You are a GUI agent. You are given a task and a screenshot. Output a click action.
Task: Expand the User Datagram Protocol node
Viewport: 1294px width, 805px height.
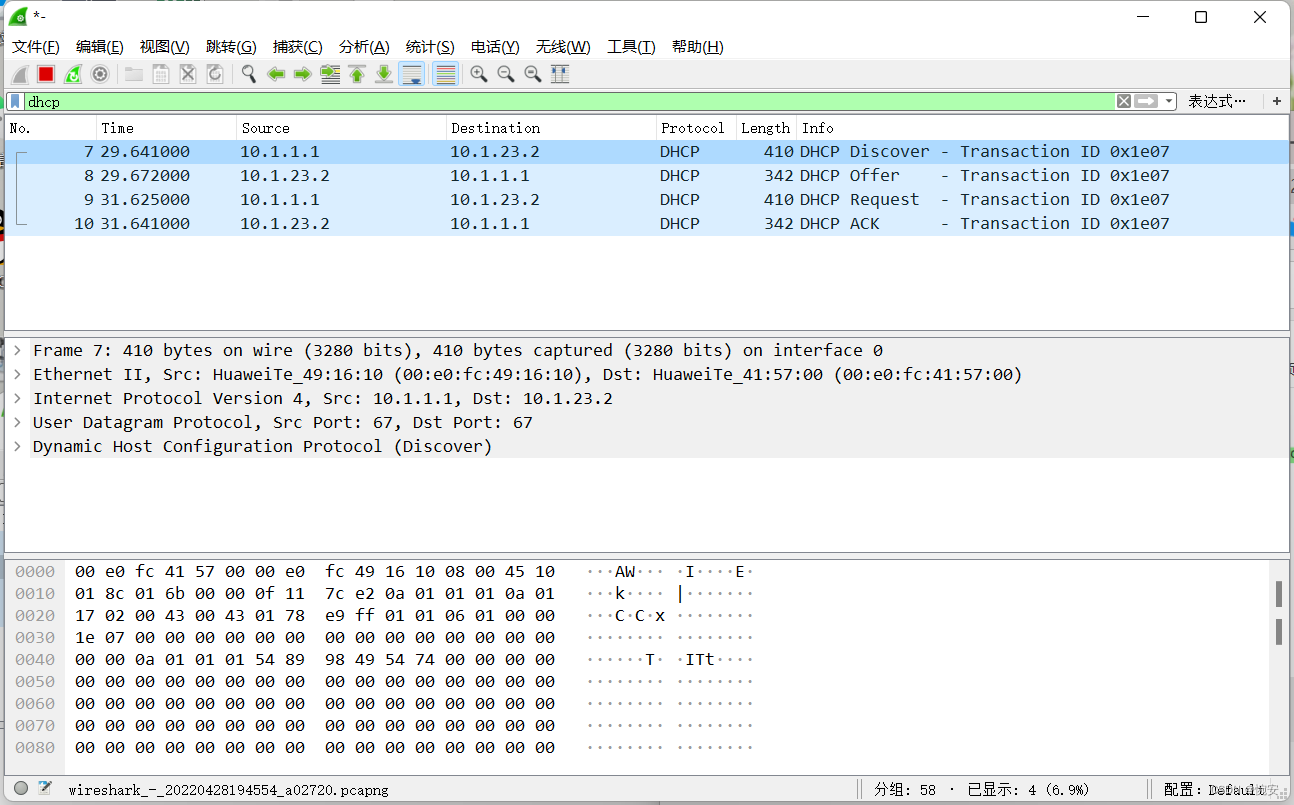click(17, 422)
